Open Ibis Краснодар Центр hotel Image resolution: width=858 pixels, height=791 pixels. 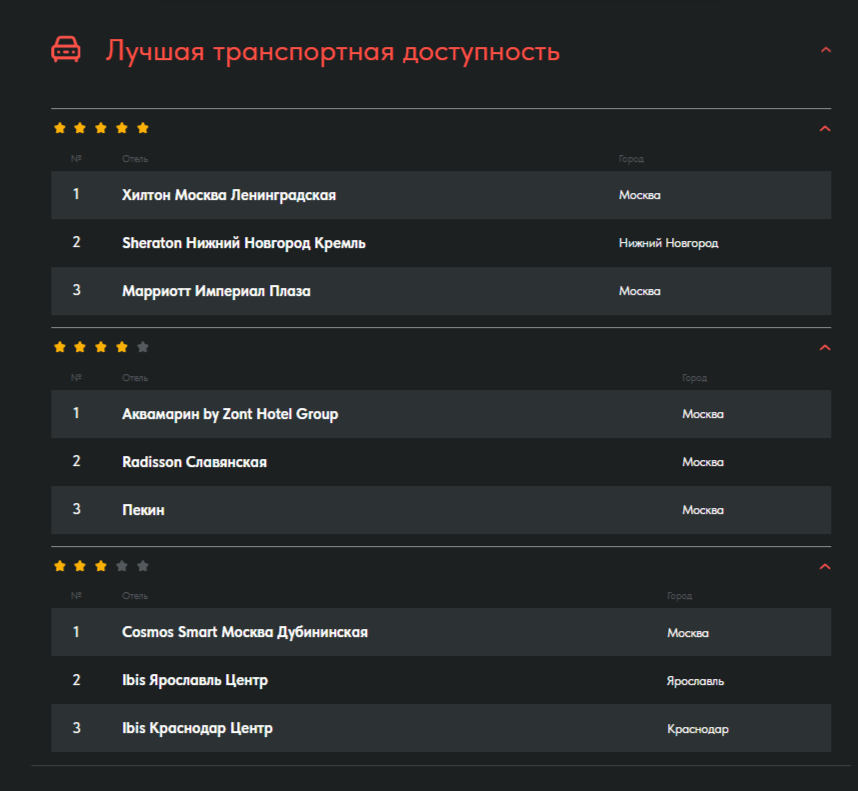click(197, 728)
